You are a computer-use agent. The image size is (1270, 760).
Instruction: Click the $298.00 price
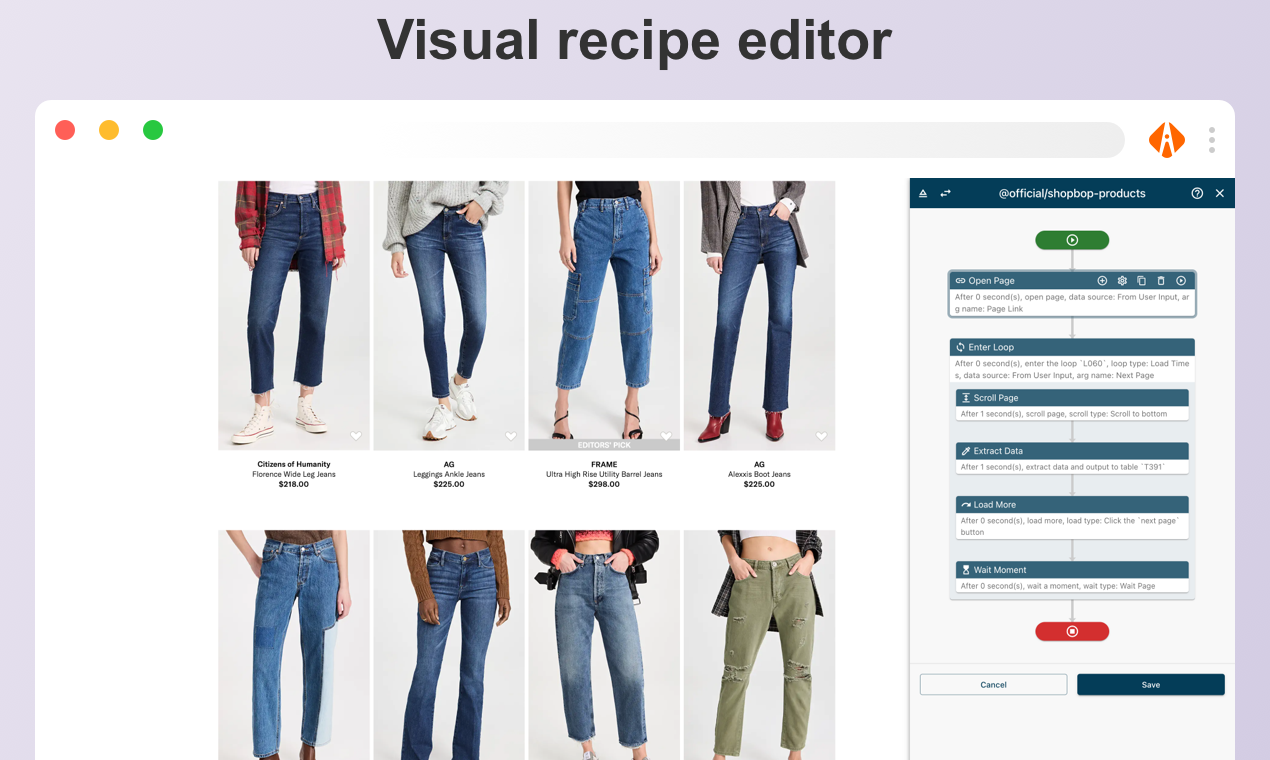point(604,484)
